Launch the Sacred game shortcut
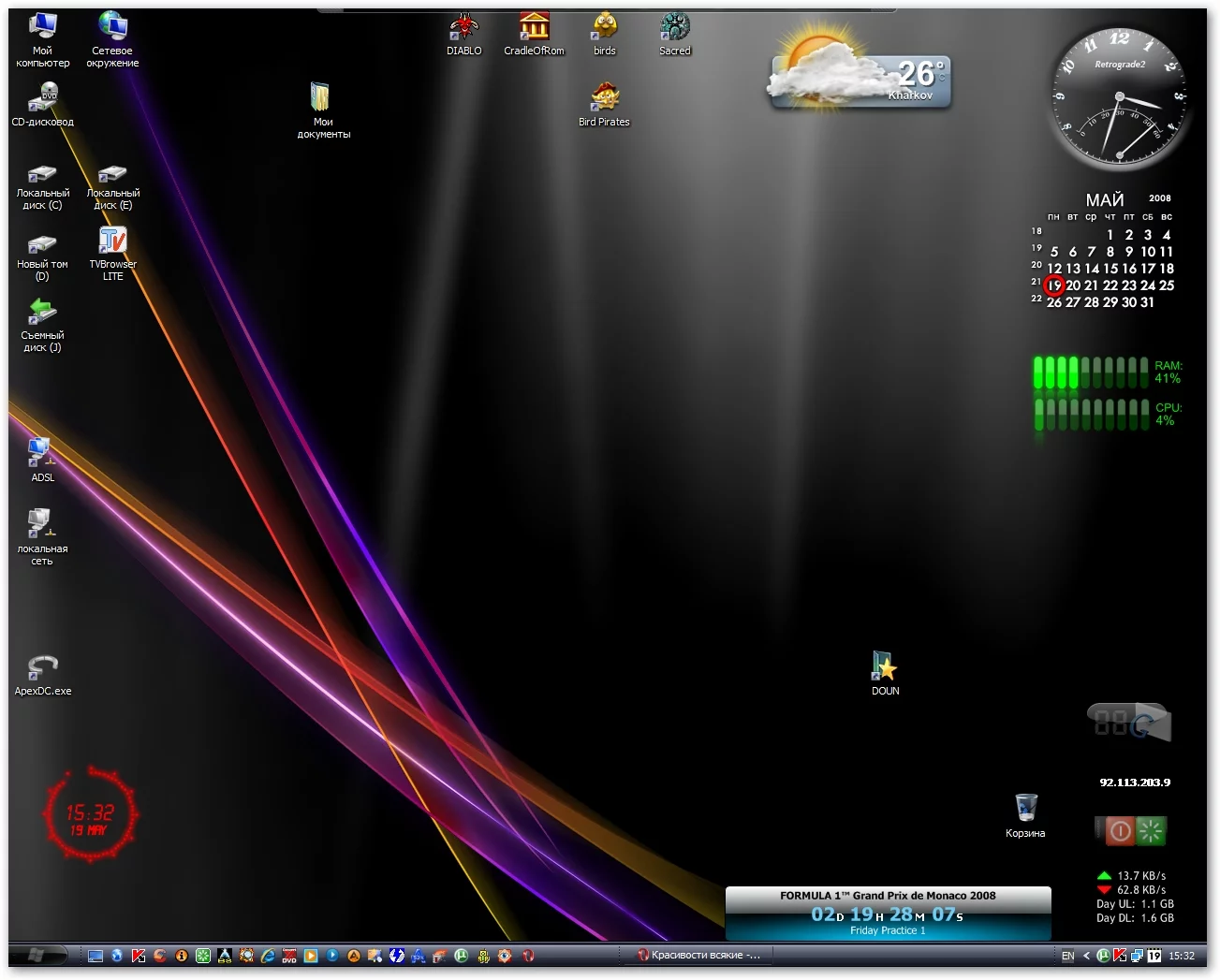 [674, 28]
